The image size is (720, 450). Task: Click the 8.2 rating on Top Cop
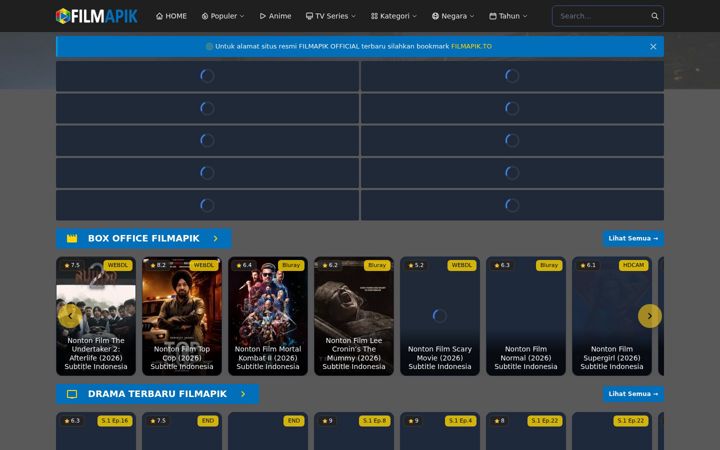pos(158,265)
